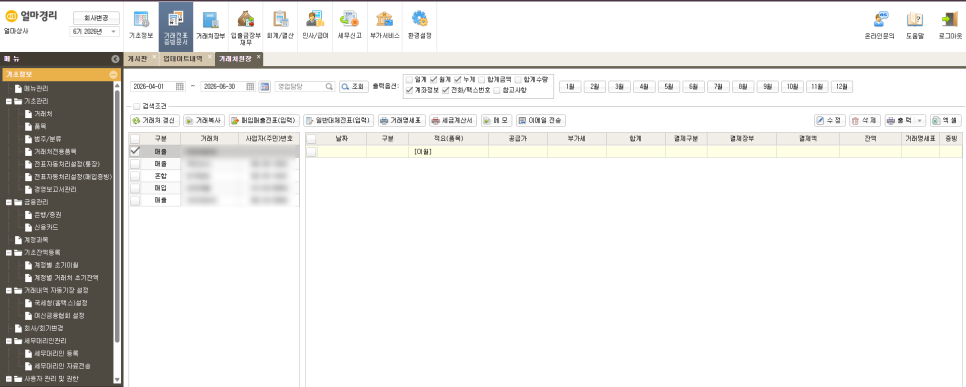Click the 메 모 memo button
Viewport: 966px width, 387px height.
[x=497, y=120]
